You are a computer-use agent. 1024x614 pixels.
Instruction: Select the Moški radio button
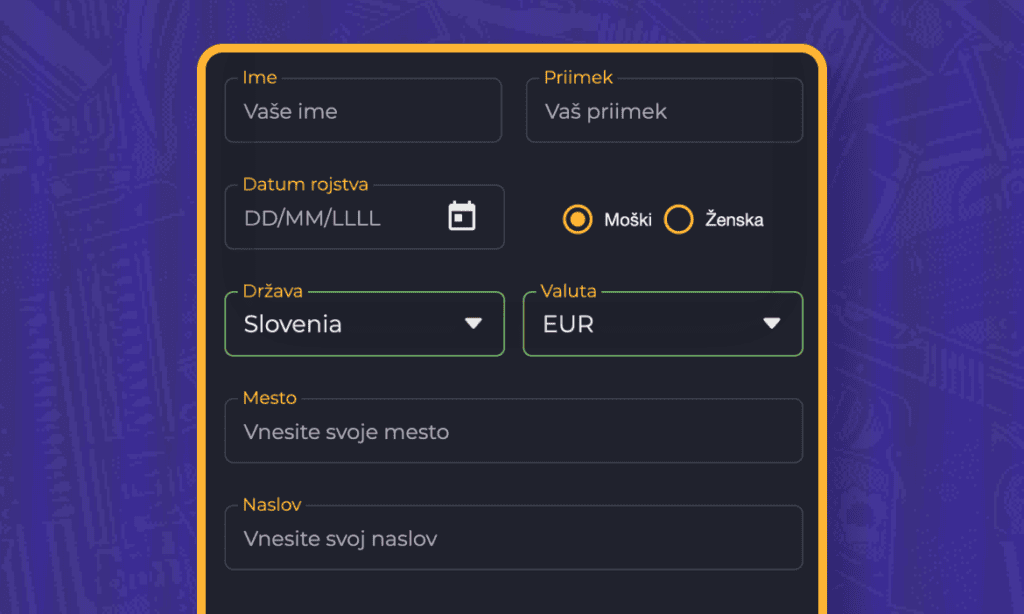578,219
